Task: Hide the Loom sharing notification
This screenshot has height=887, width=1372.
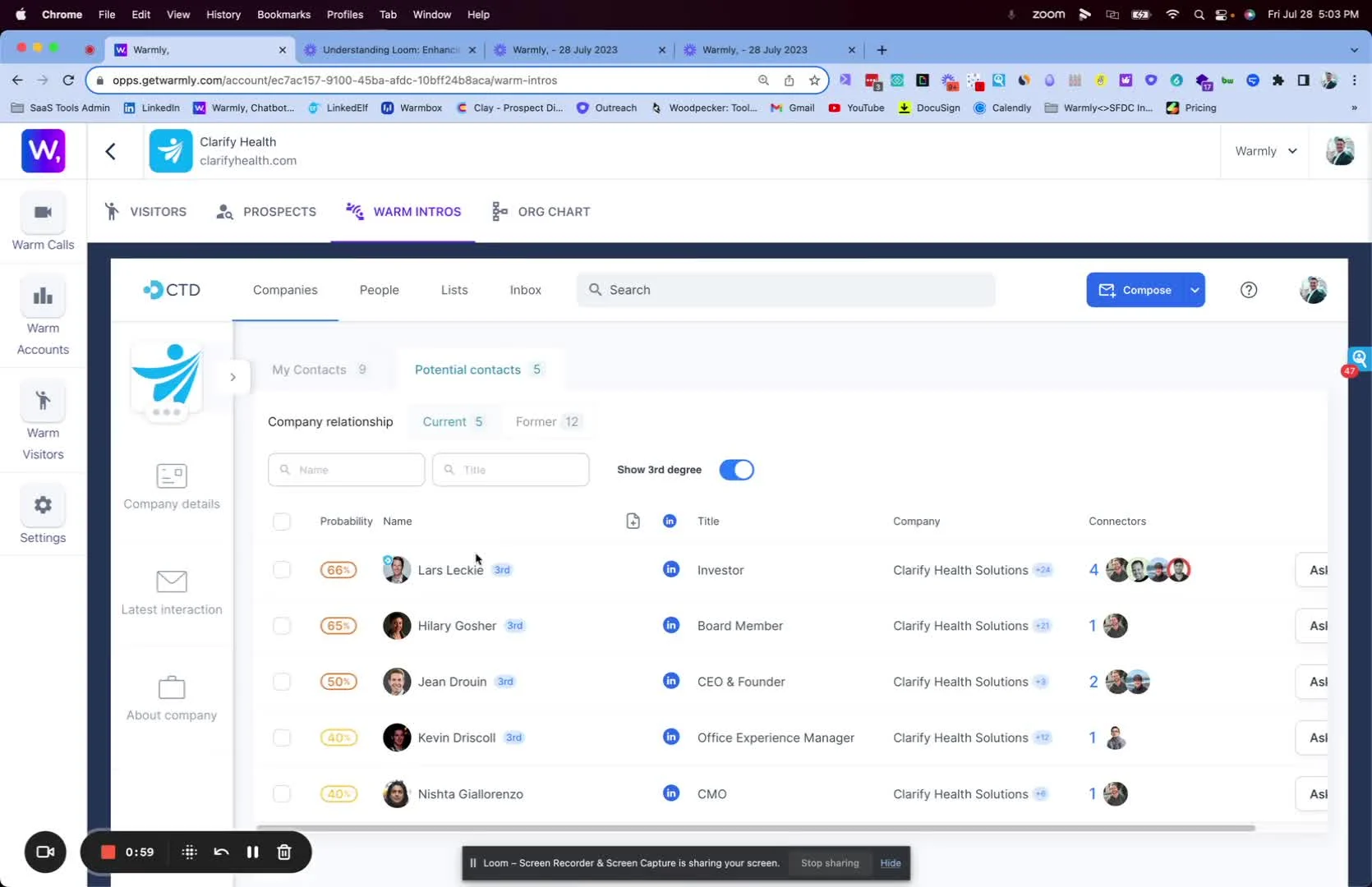Action: tap(891, 863)
